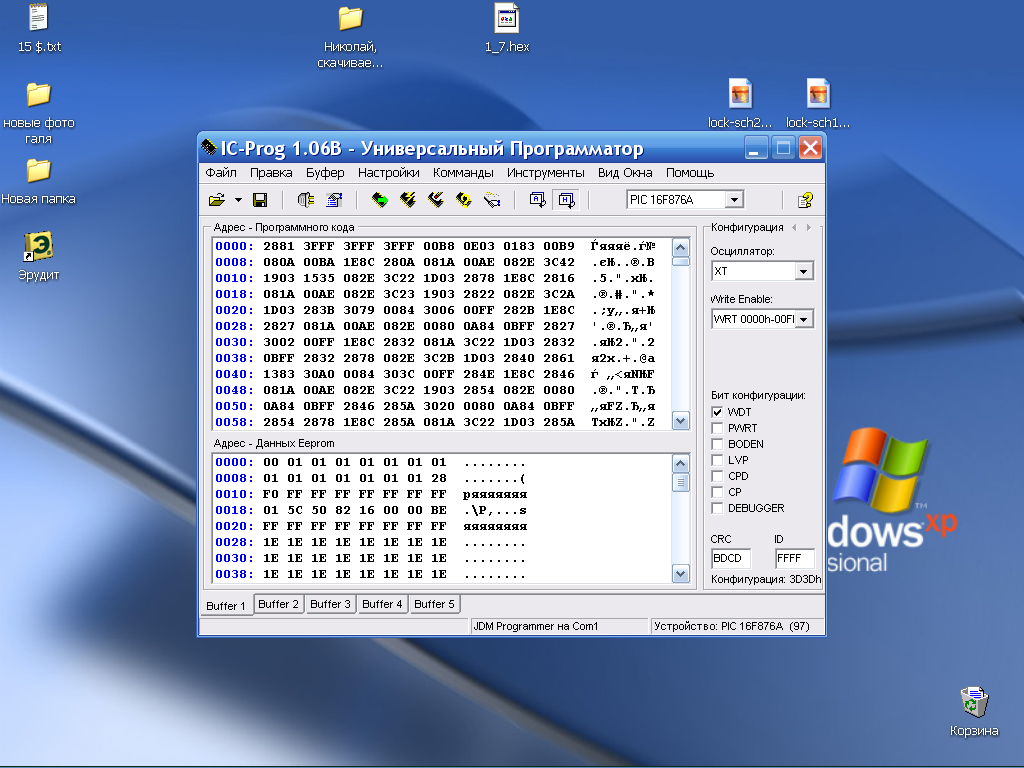
Task: Click the Save floppy disk icon
Action: tap(260, 200)
